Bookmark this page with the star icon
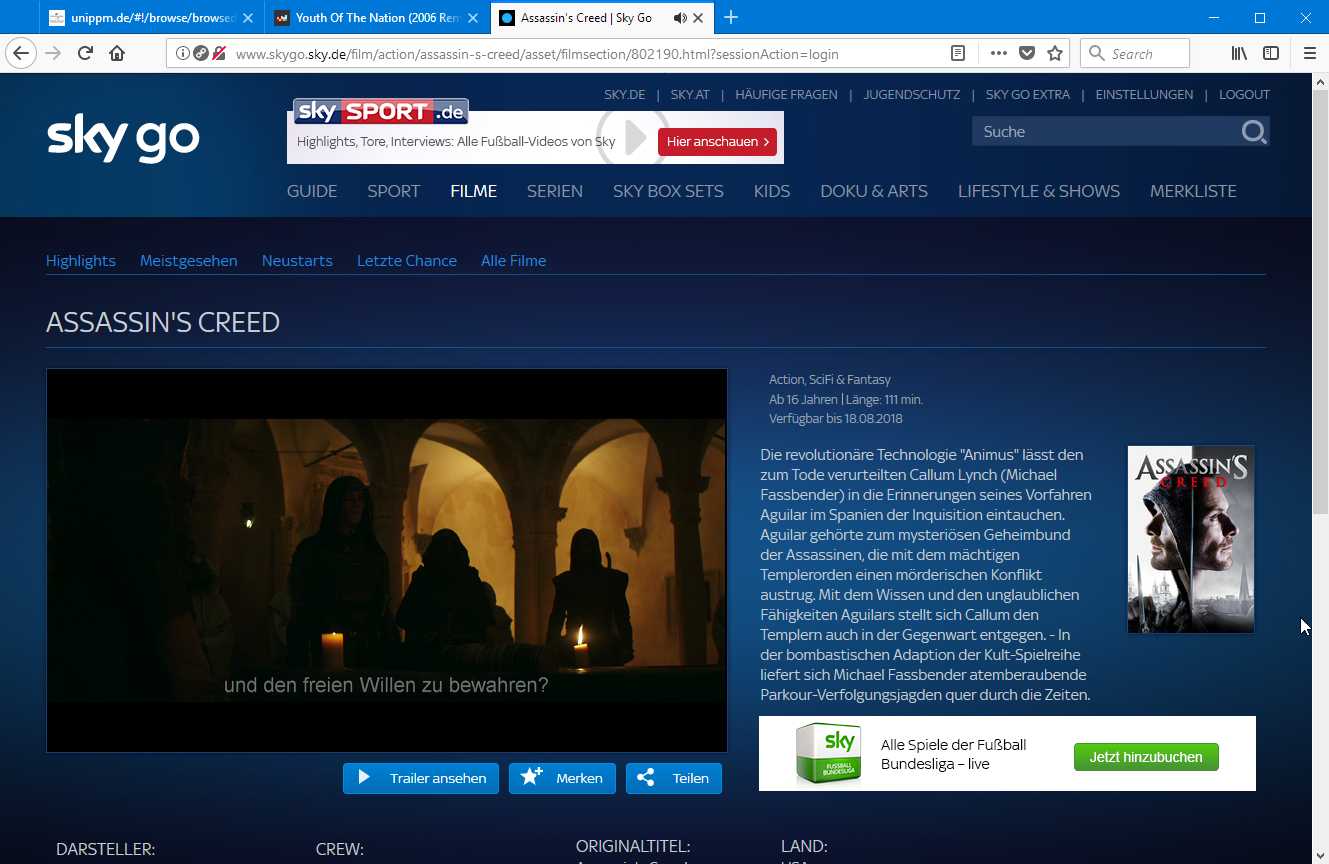This screenshot has width=1329, height=864. click(1055, 53)
